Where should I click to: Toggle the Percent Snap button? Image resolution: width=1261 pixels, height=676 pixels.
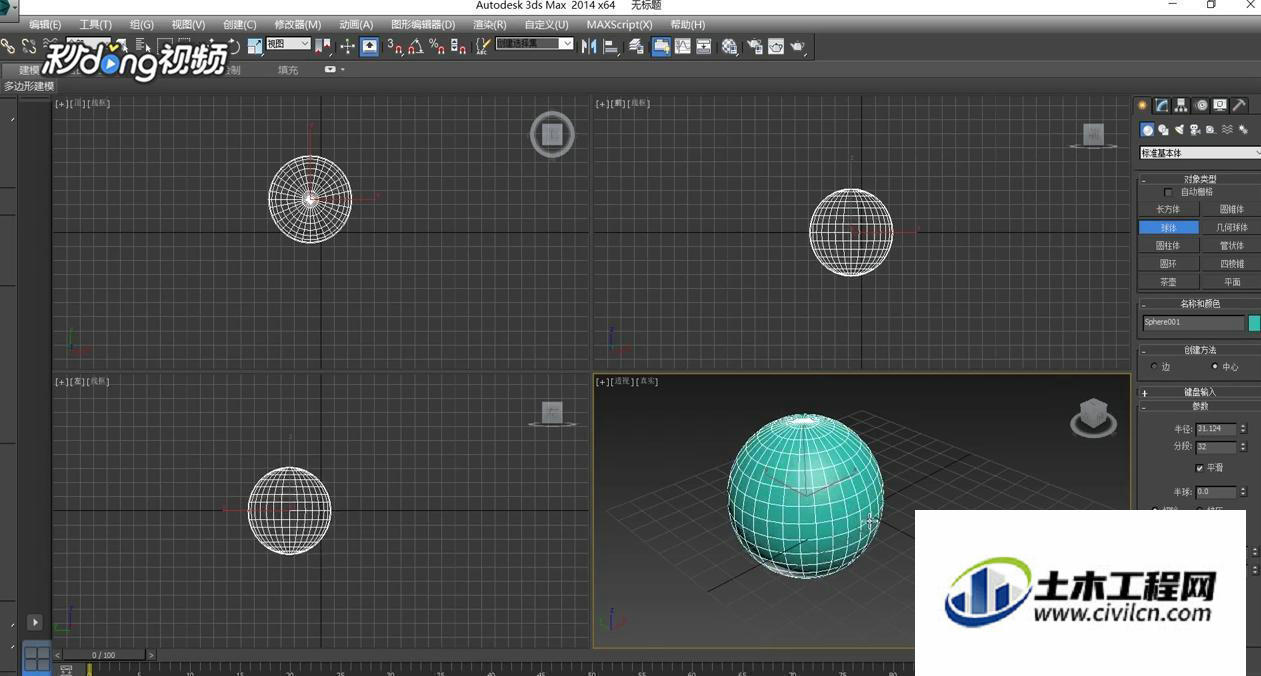(438, 46)
